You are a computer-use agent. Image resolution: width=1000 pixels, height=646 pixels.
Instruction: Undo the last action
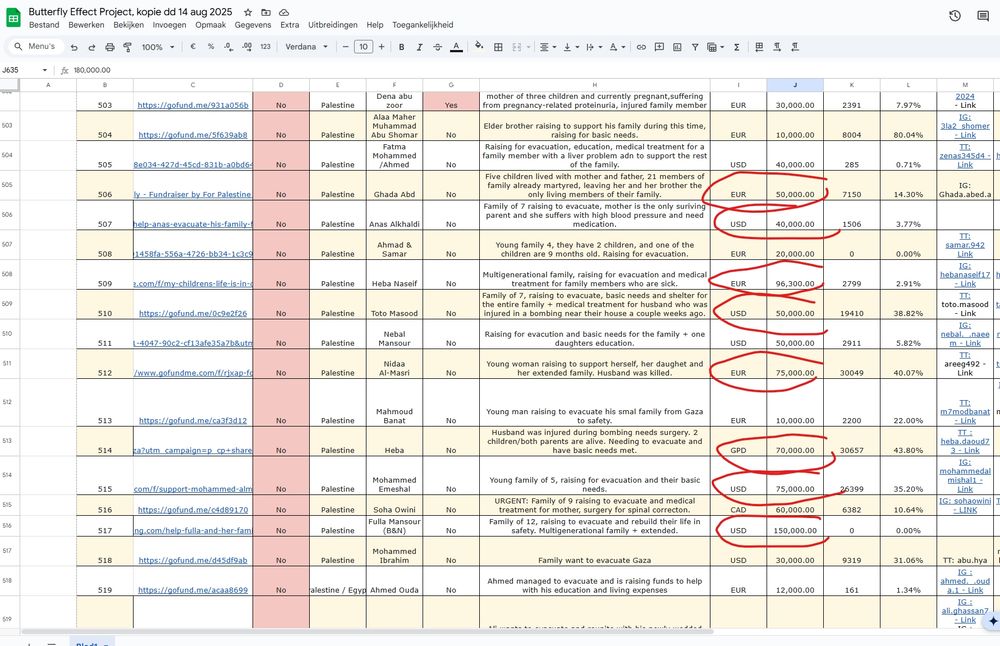[74, 47]
